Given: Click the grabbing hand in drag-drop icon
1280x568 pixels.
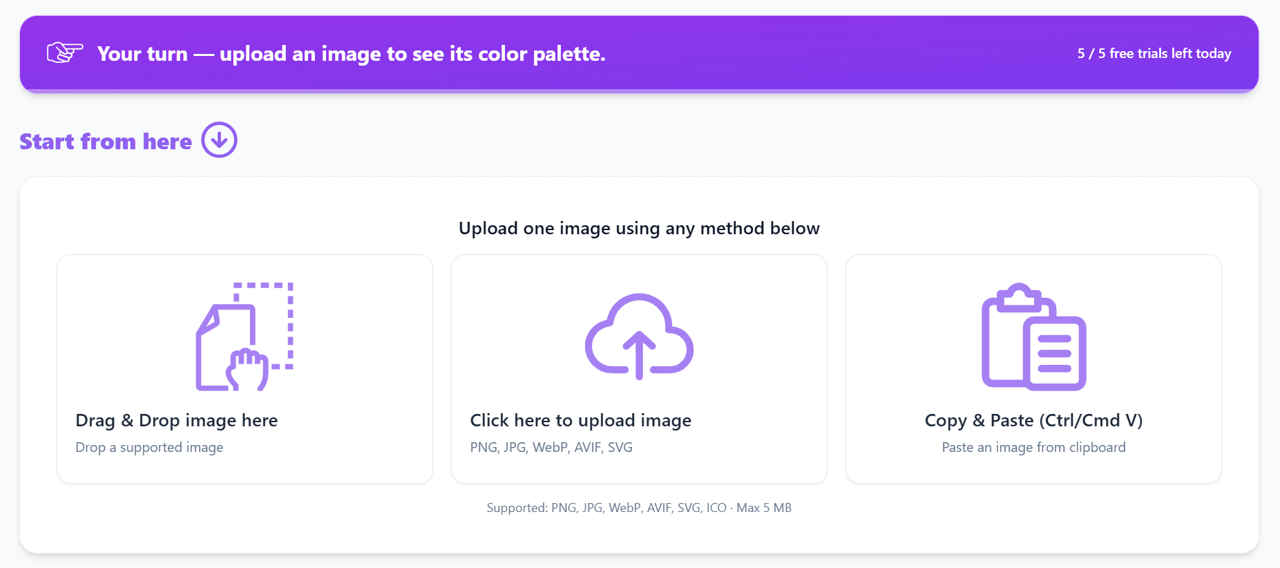Looking at the screenshot, I should [247, 369].
